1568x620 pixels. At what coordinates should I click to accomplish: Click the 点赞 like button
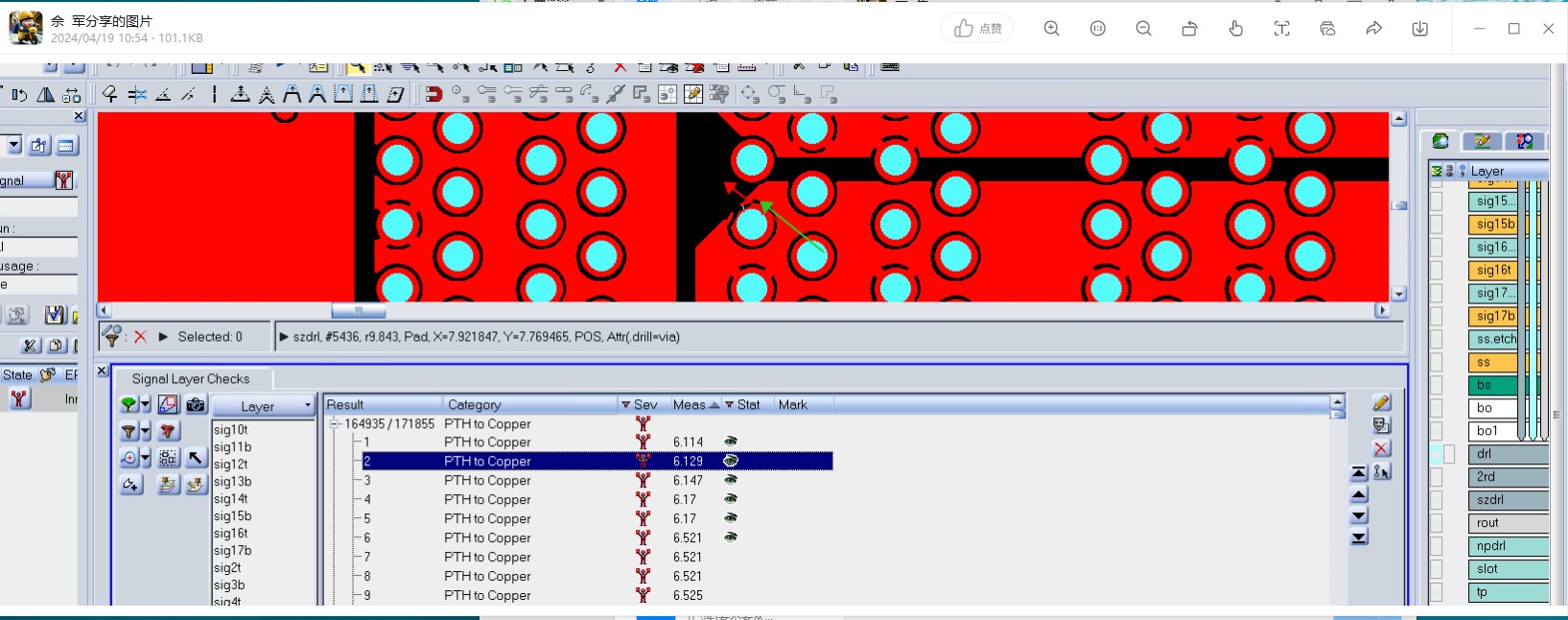[979, 29]
